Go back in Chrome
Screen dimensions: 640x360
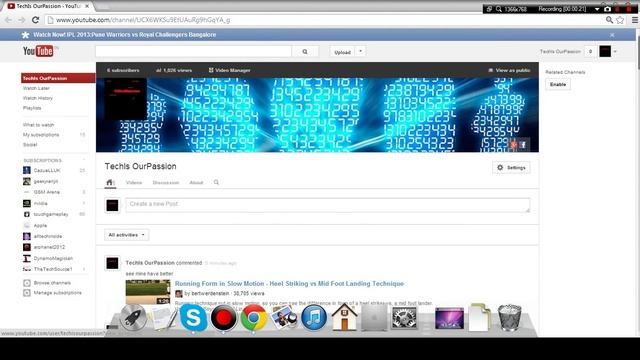point(9,20)
